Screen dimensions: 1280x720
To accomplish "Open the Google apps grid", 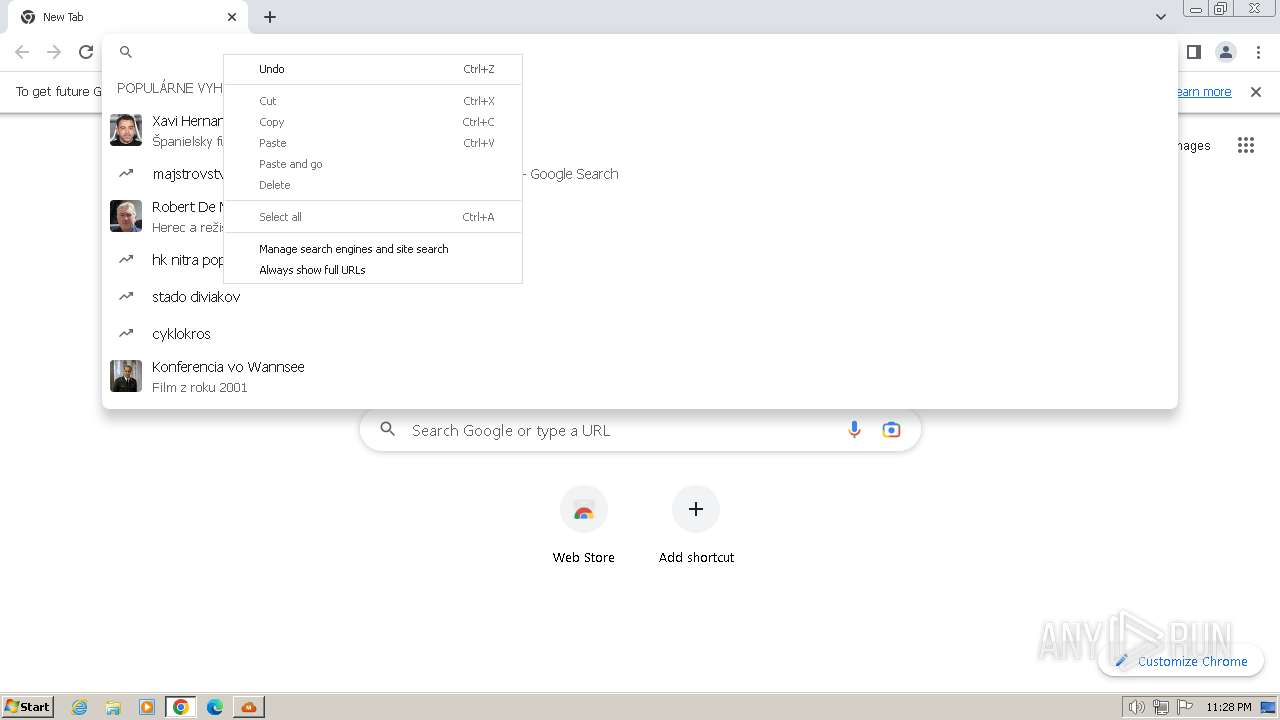I will tap(1245, 146).
